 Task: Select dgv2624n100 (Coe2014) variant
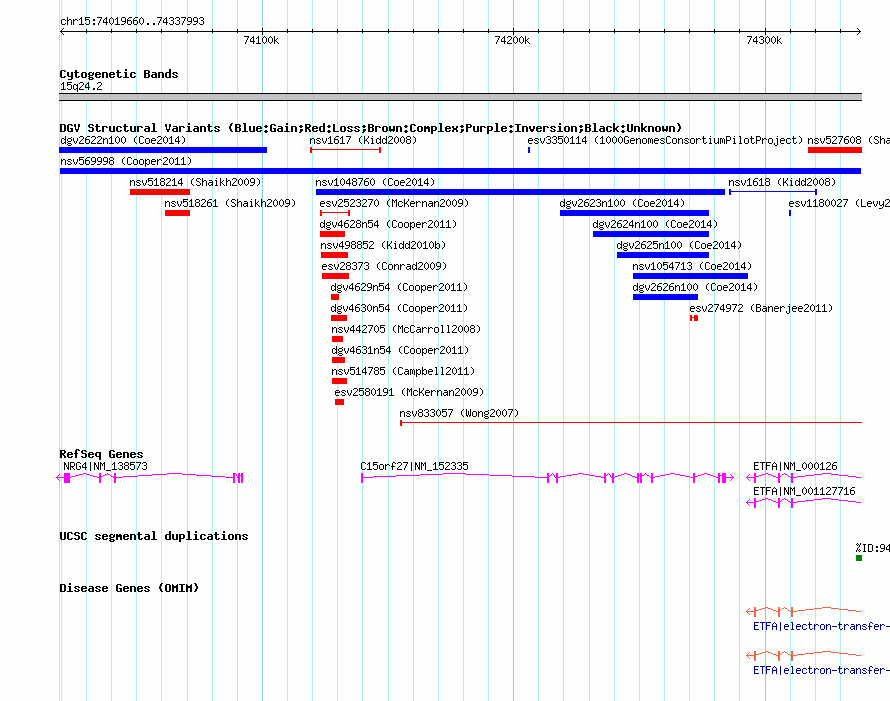[655, 224]
